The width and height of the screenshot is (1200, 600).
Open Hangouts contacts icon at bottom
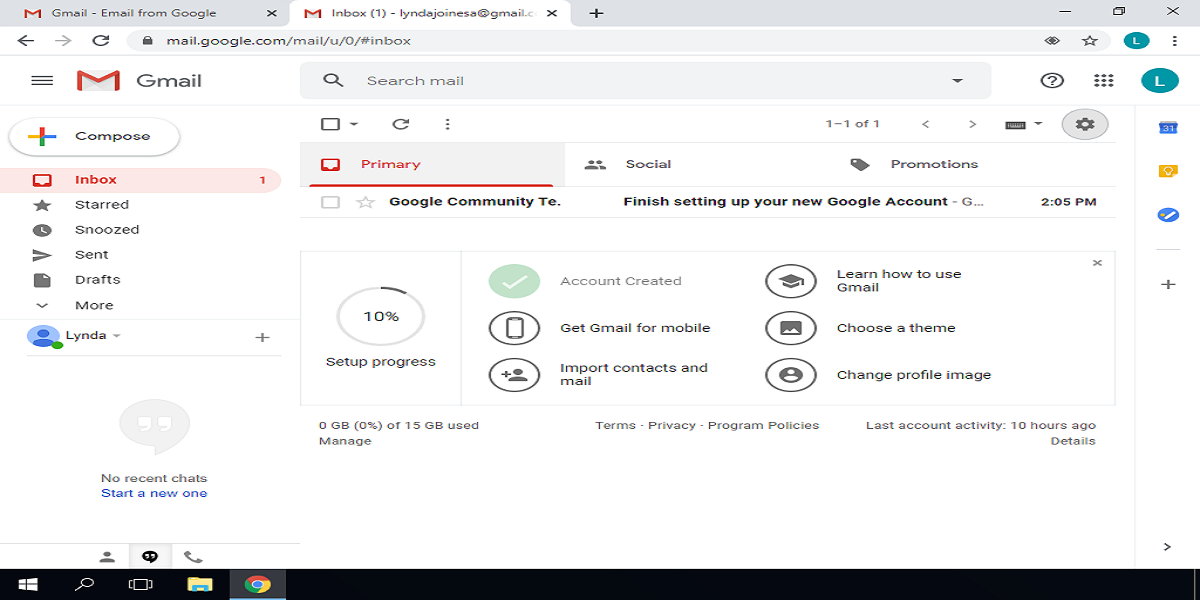[107, 557]
